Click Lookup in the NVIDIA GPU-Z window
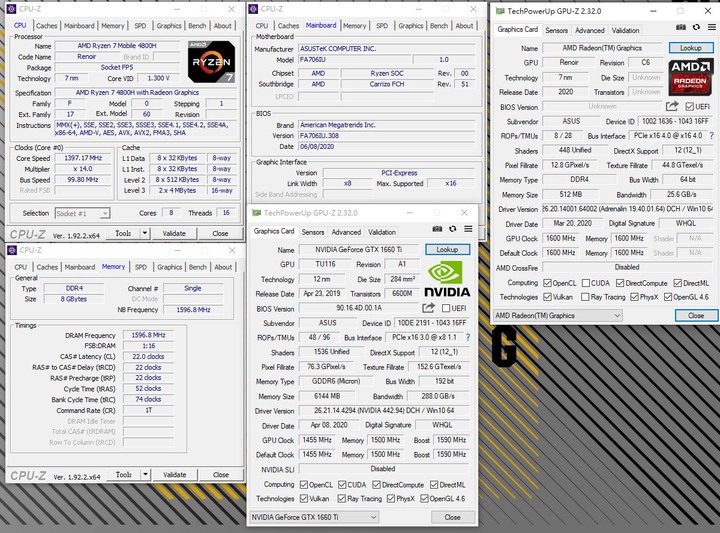 pos(447,249)
